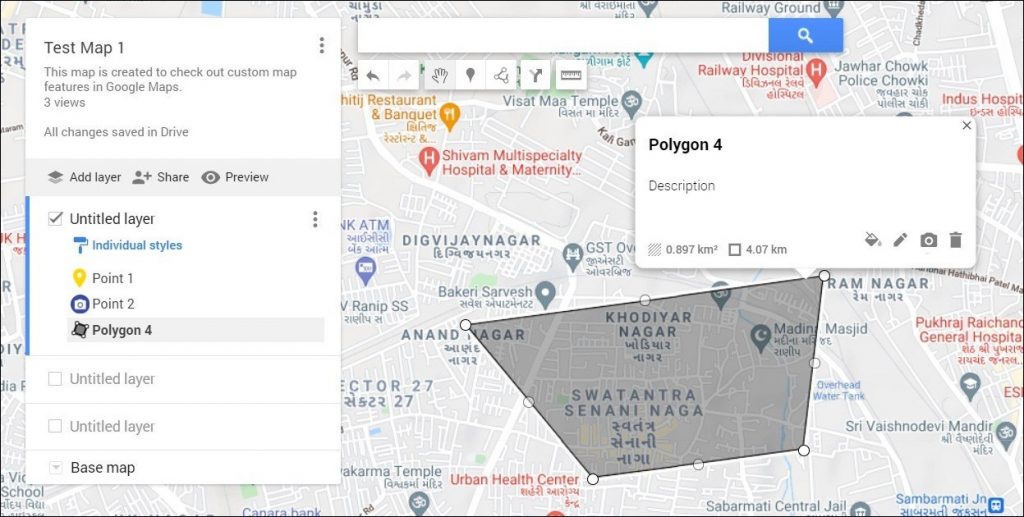The height and width of the screenshot is (517, 1024).
Task: Click the Visat Maa Temple marker
Action: 632,101
